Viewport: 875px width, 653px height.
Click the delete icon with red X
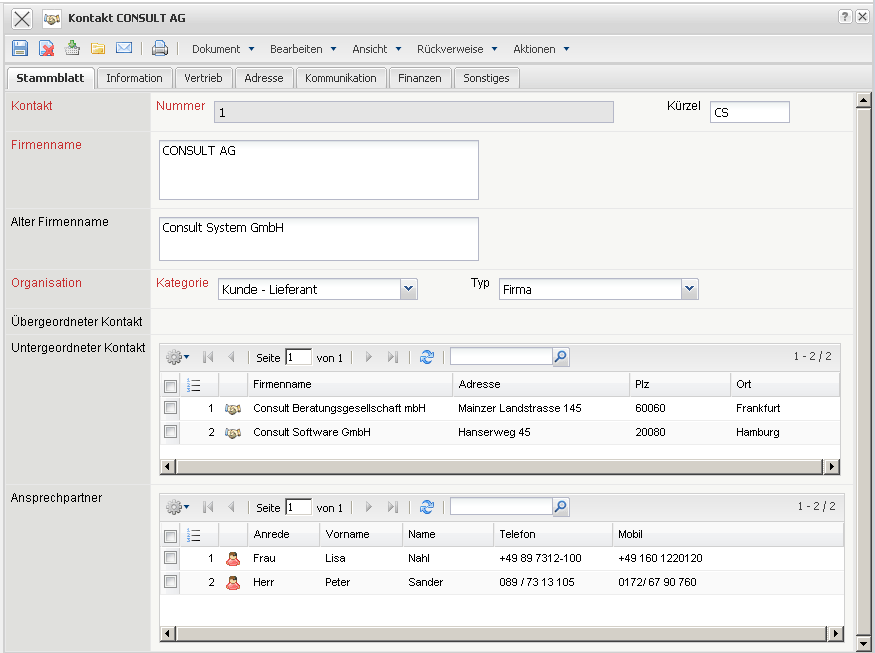[46, 48]
